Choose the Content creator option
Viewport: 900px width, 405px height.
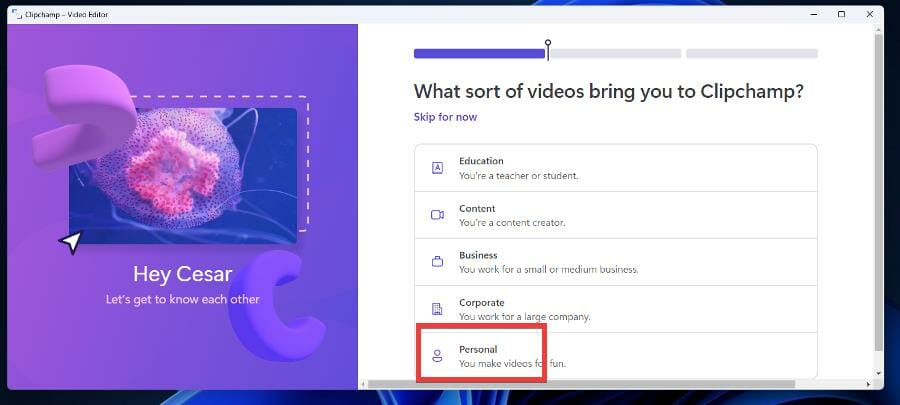[615, 215]
